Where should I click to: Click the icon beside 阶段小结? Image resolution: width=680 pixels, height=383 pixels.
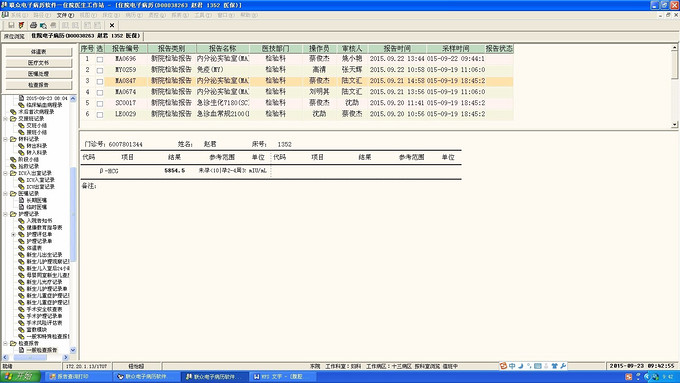coord(13,159)
